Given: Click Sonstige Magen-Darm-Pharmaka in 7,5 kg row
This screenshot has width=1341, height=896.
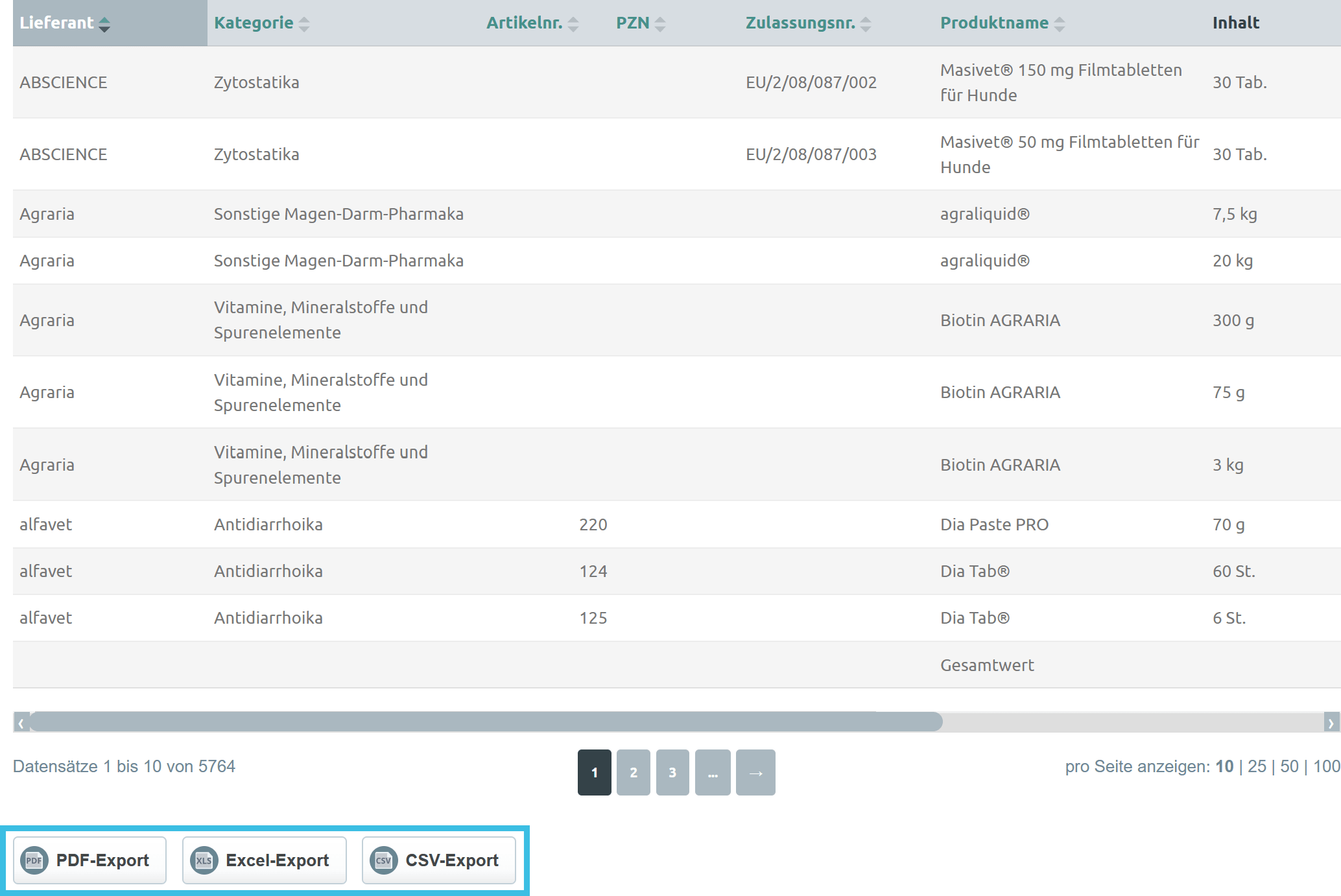Looking at the screenshot, I should tap(338, 214).
